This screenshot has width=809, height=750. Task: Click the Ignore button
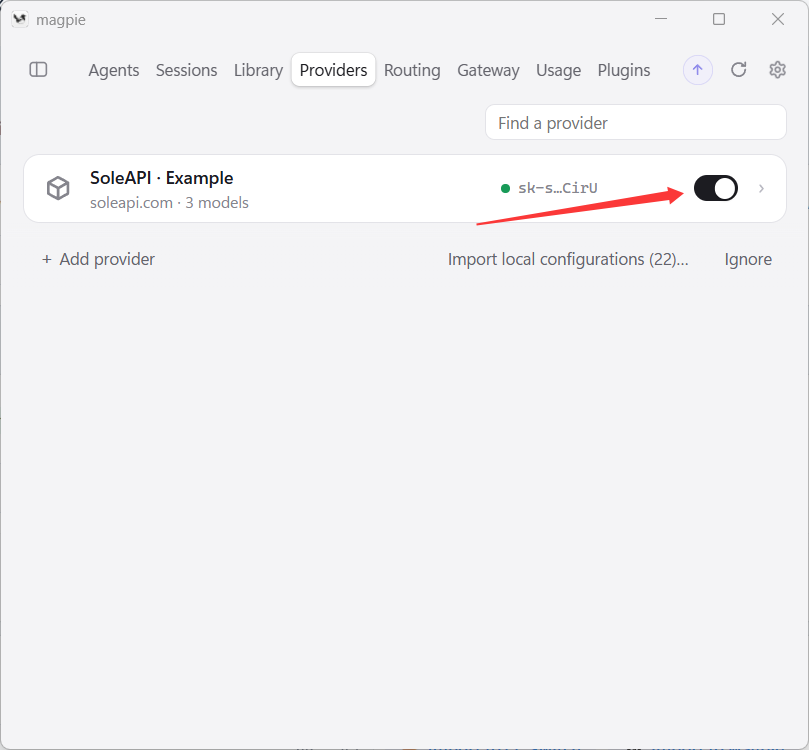tap(748, 259)
